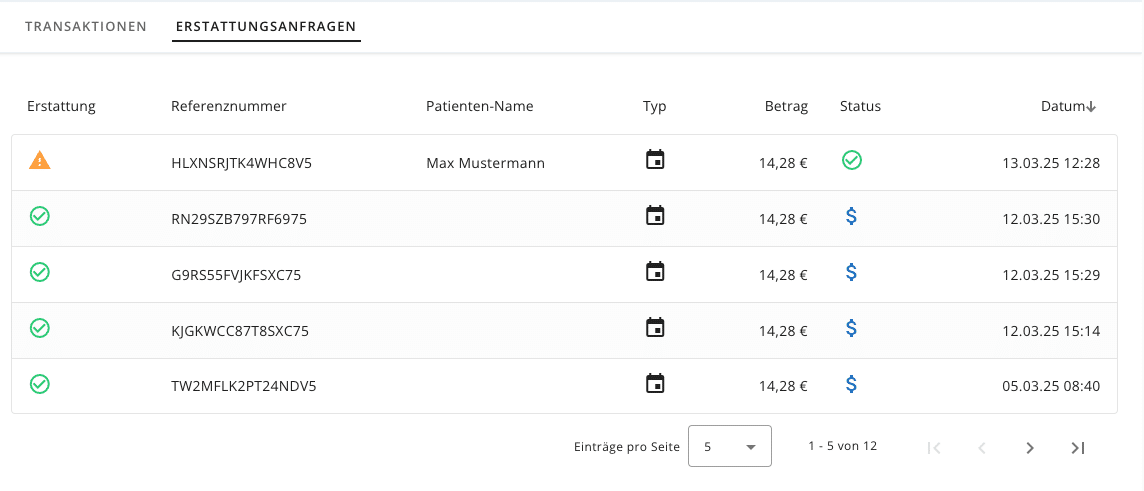Open reference number G9RS55FVJKFSXC75 row
This screenshot has width=1144, height=491.
tap(236, 275)
